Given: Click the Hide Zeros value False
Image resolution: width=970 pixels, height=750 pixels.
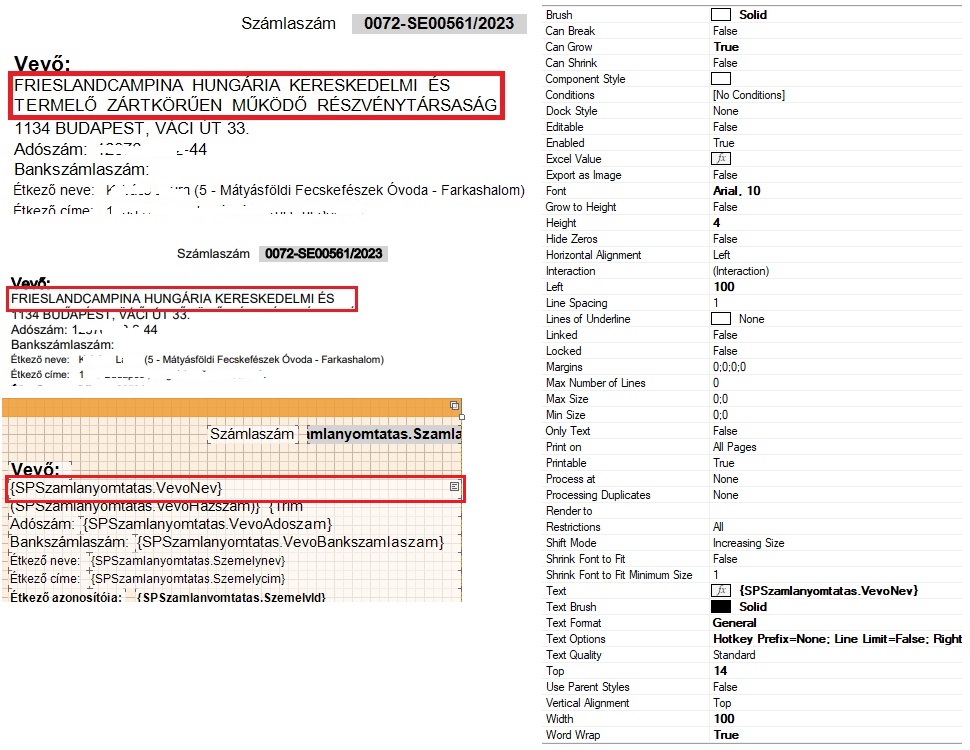Looking at the screenshot, I should (x=725, y=239).
